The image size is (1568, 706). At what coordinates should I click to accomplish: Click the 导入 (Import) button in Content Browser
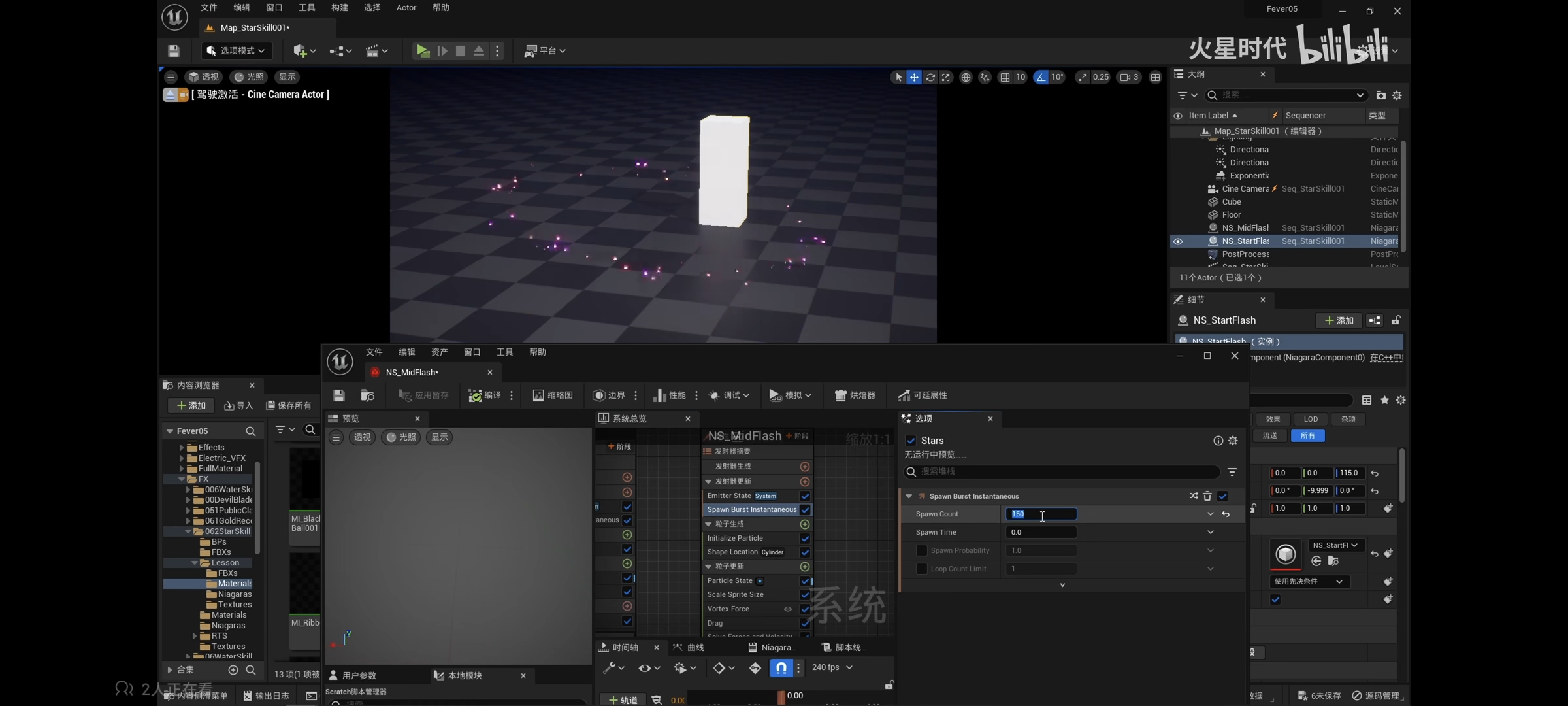pyautogui.click(x=238, y=406)
